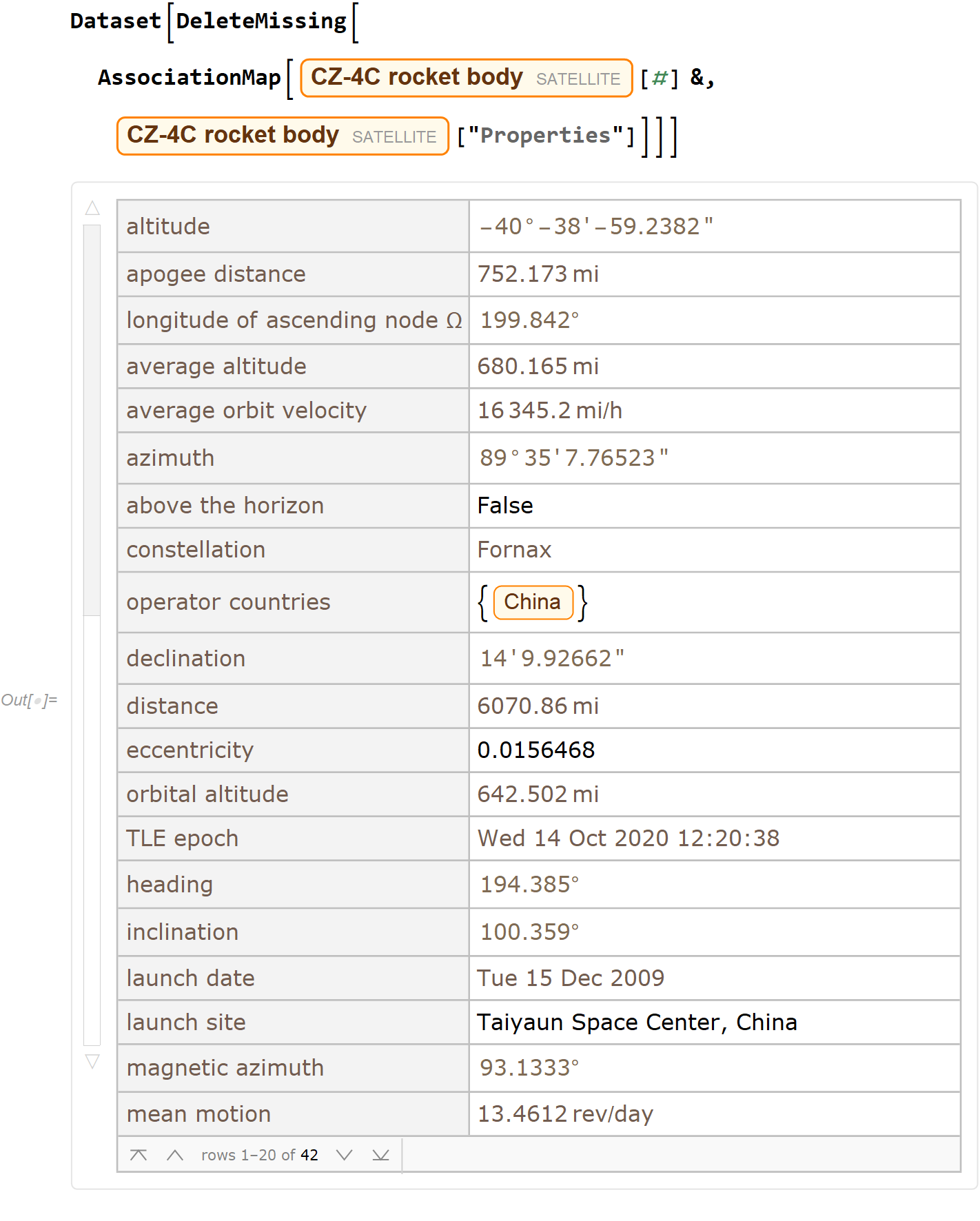Screen dimensions: 980x1221
Task: Click the 'altitude' row header
Action: 168,227
